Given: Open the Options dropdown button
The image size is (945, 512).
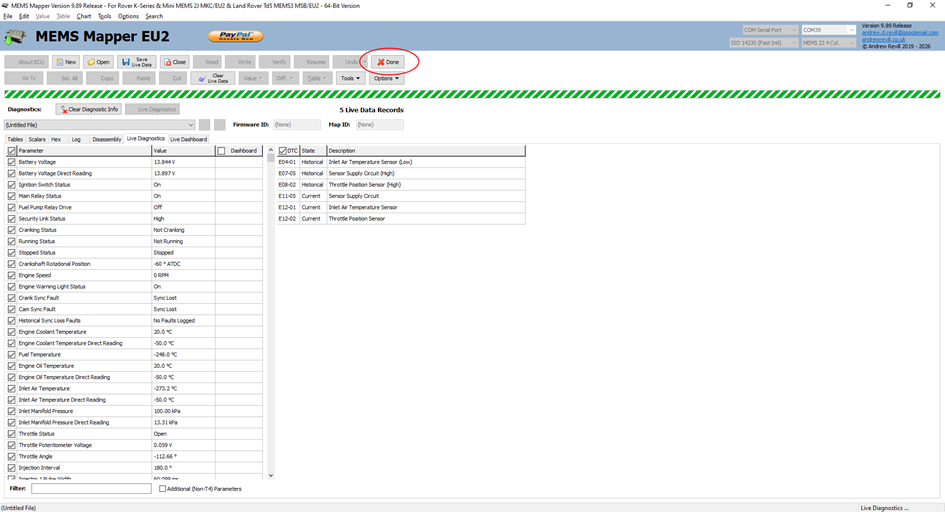Looking at the screenshot, I should click(386, 78).
